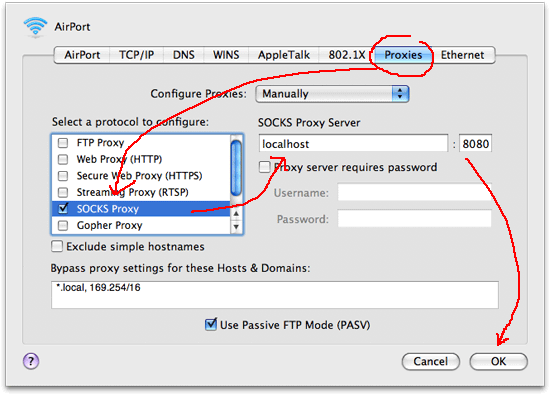Check Proxy server requires password

(264, 167)
